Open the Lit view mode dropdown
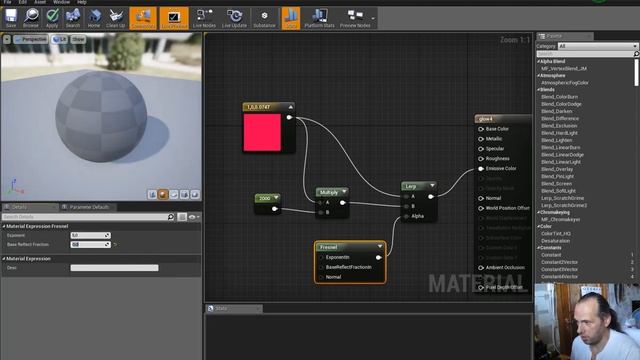 pos(60,39)
